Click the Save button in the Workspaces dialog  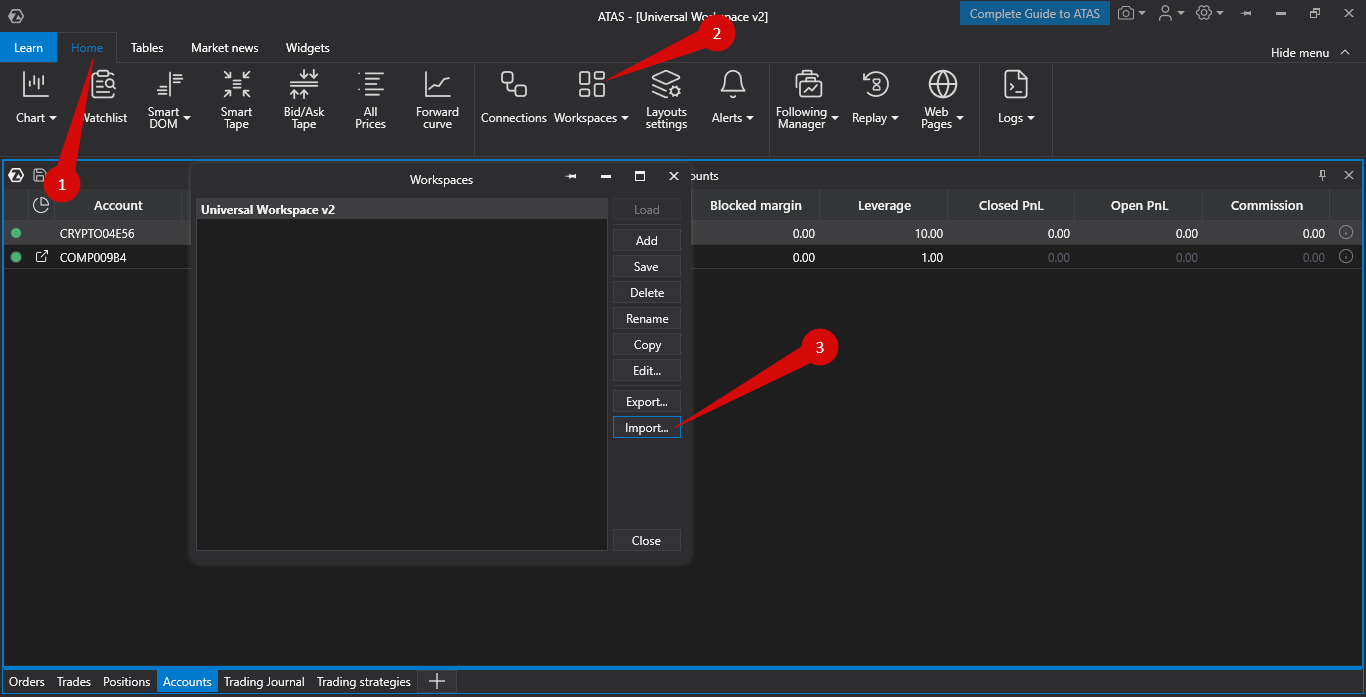tap(647, 266)
